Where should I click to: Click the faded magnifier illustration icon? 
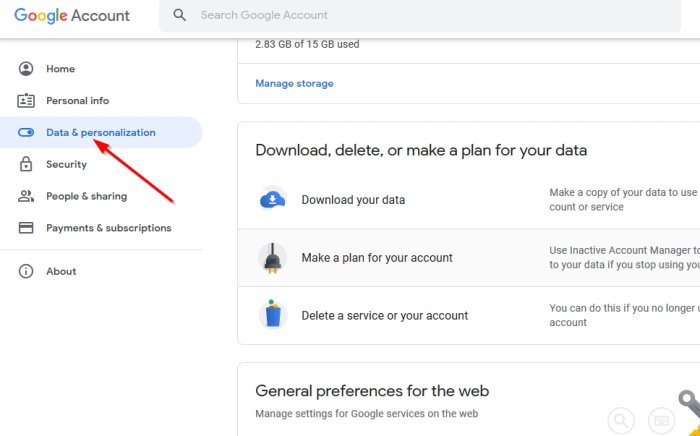click(621, 421)
